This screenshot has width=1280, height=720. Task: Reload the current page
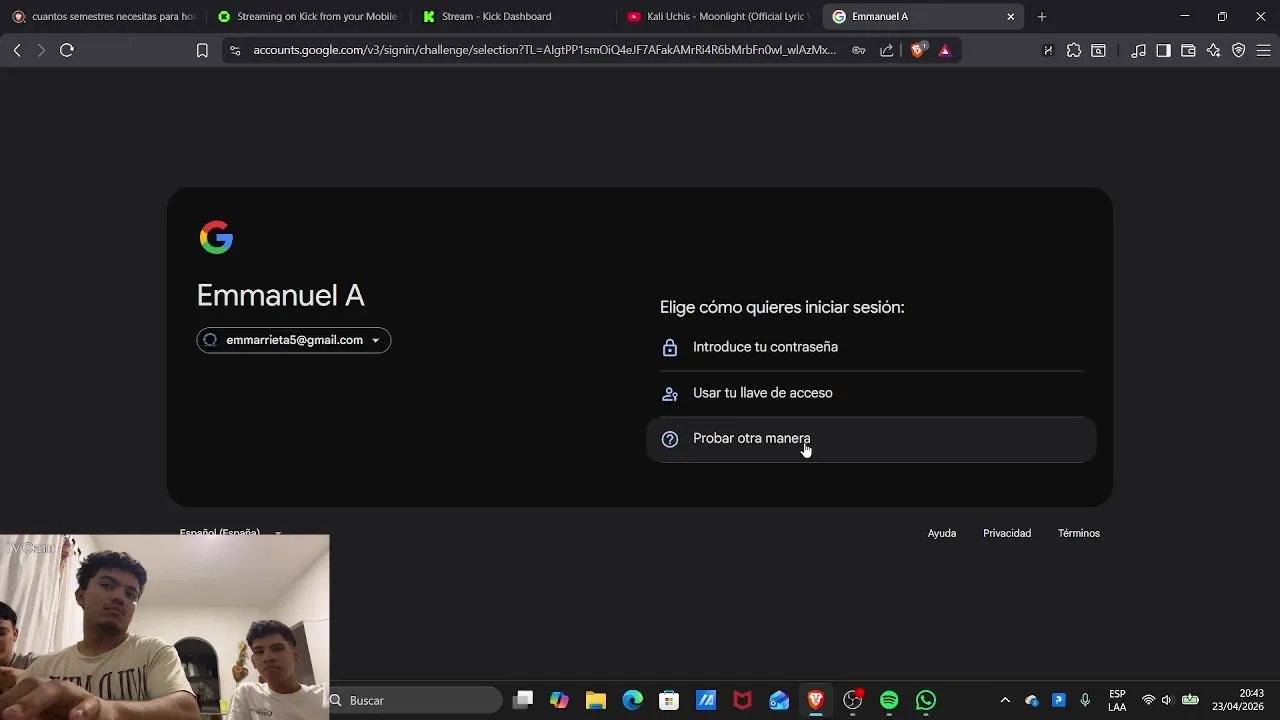click(67, 50)
